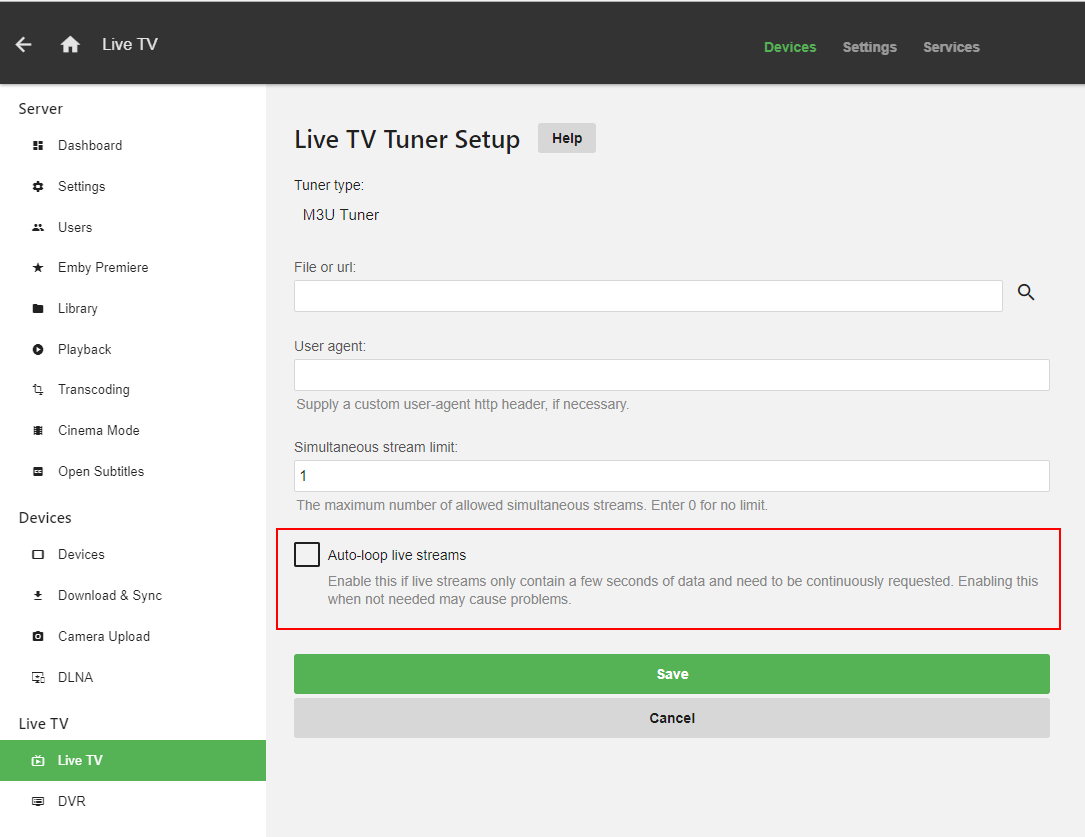
Task: Switch to the Services tab
Action: point(951,47)
